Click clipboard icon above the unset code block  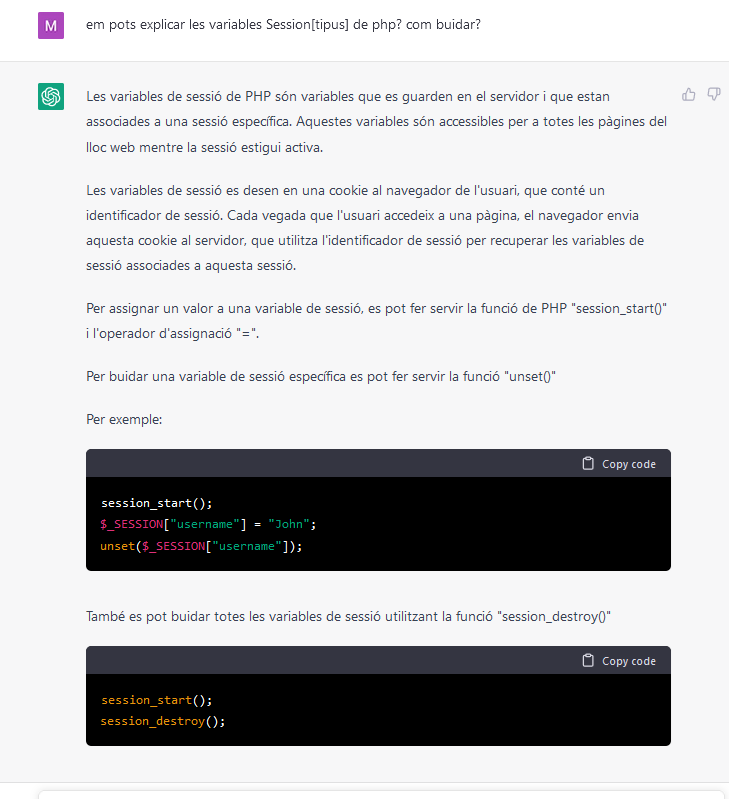(x=588, y=464)
